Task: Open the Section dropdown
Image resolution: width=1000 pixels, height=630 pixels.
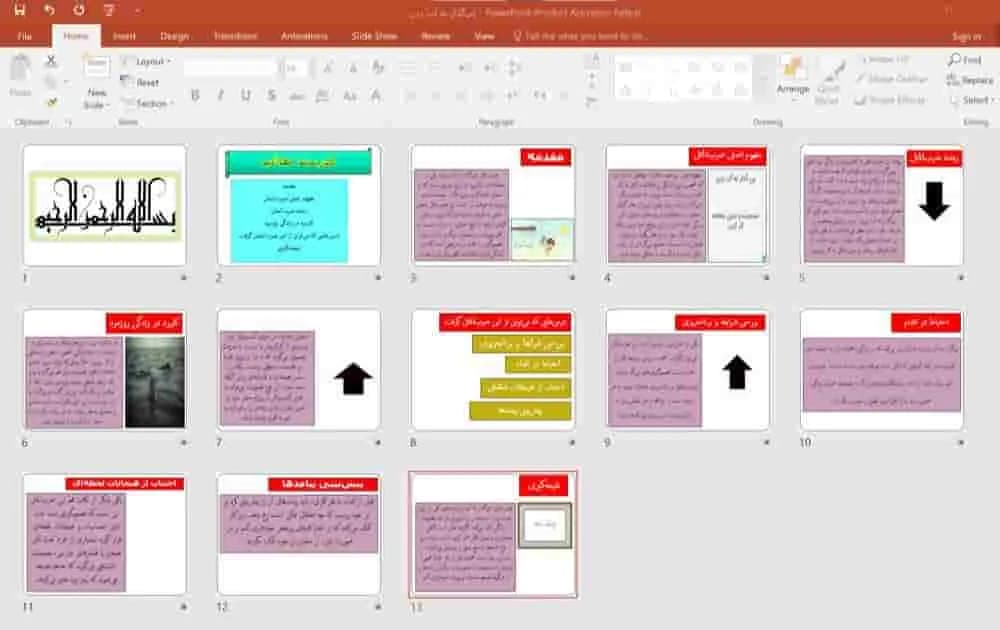Action: (148, 103)
